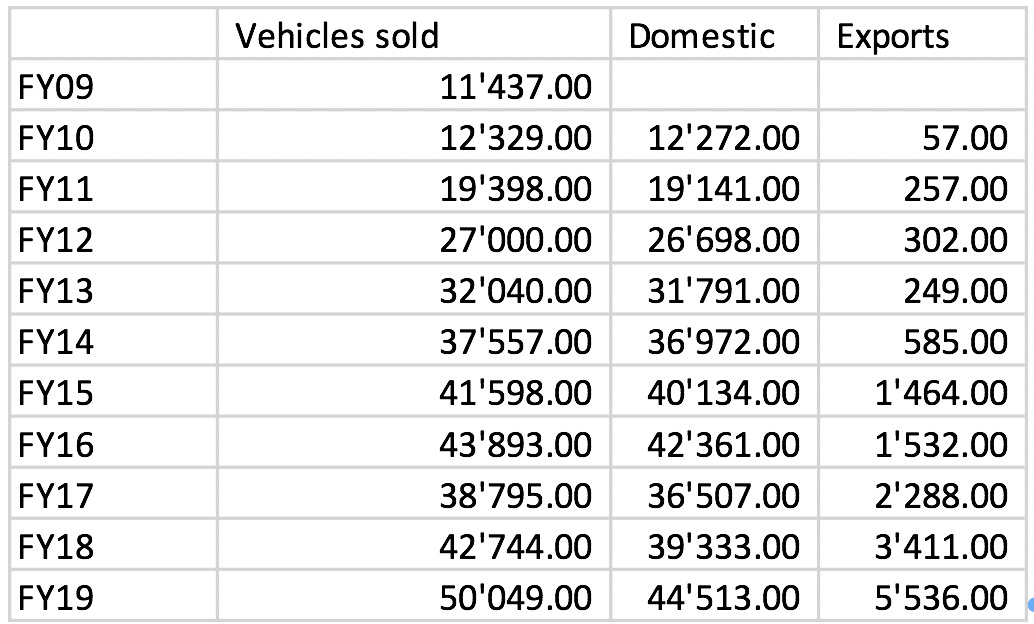Click the FY13 row label cell

coord(113,291)
